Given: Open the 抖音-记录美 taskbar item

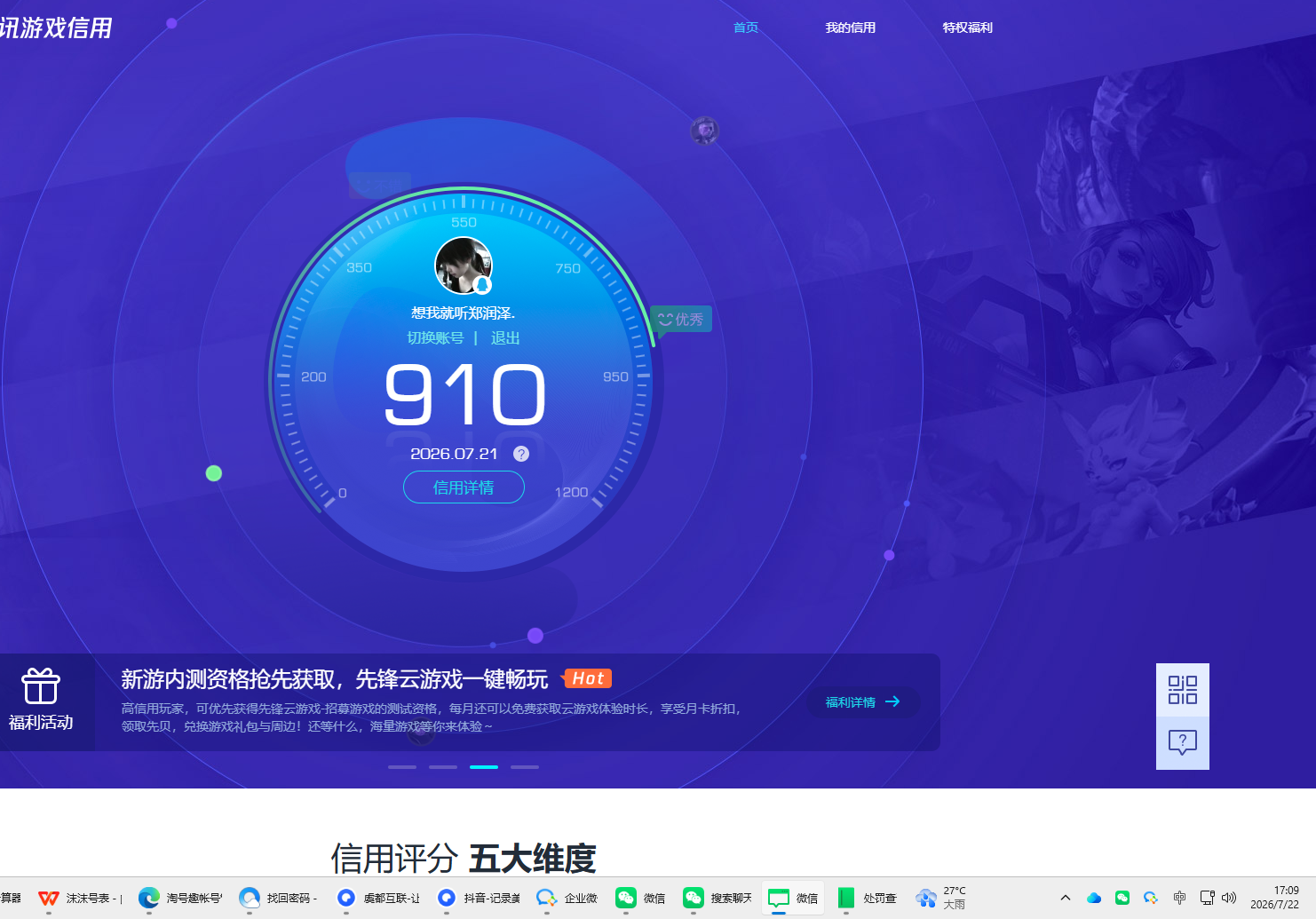Looking at the screenshot, I should pos(480,898).
